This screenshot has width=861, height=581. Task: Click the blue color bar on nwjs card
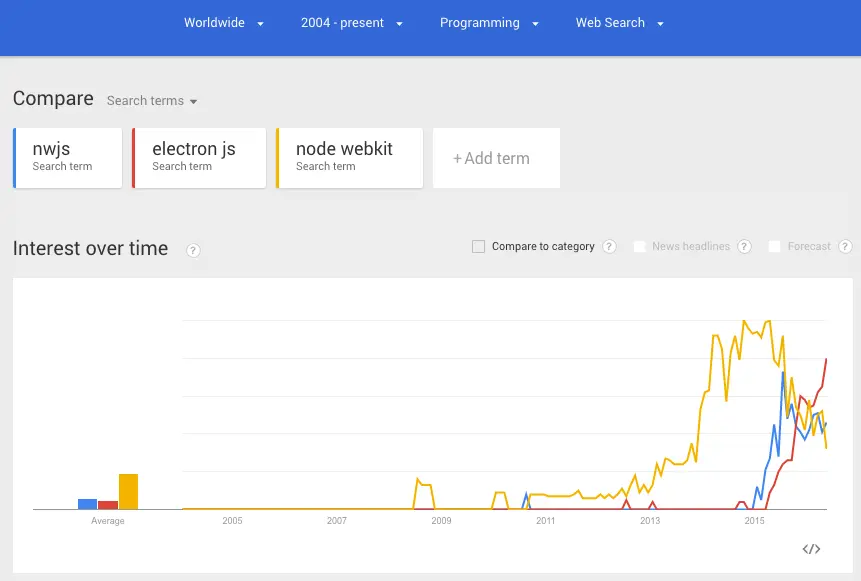14,157
